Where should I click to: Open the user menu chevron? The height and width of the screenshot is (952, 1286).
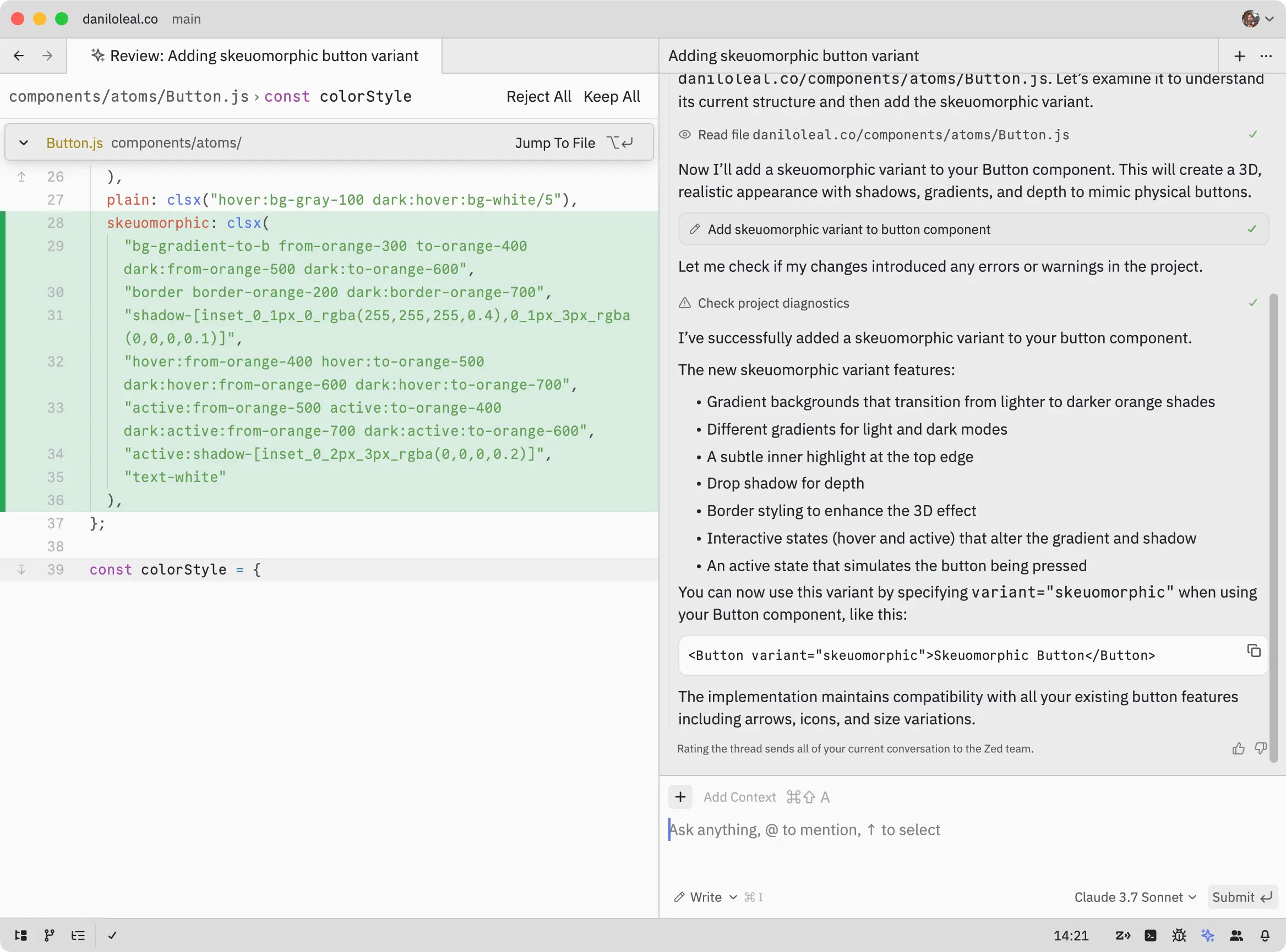[1269, 19]
